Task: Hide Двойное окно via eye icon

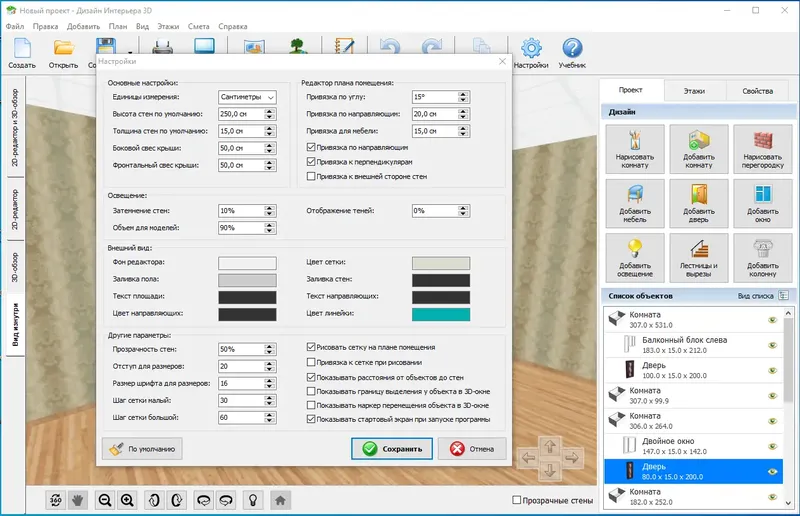Action: point(772,447)
